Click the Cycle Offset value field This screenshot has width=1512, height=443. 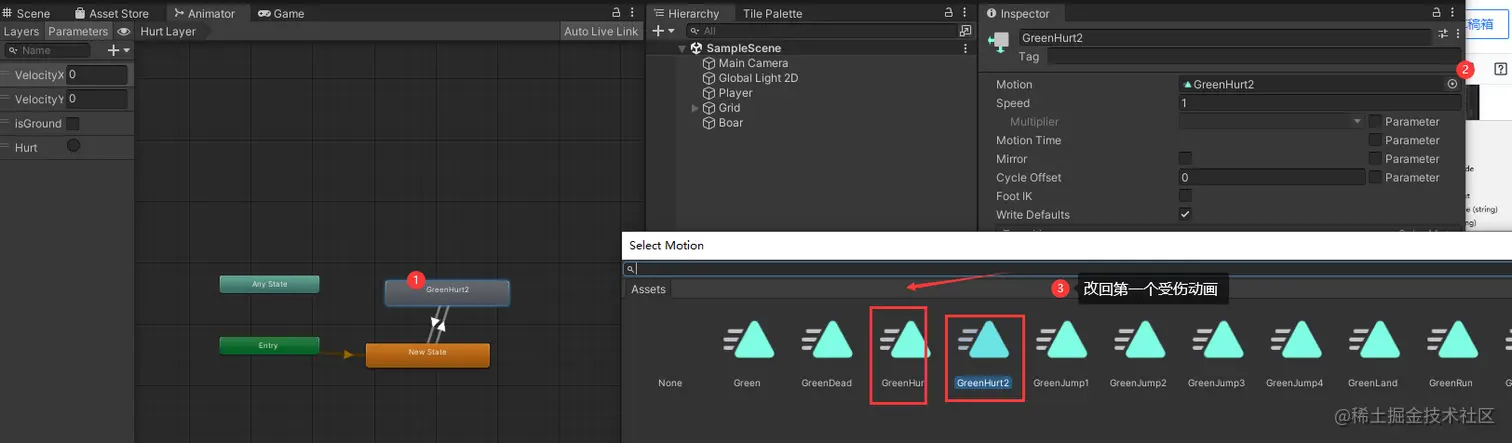tap(1272, 177)
